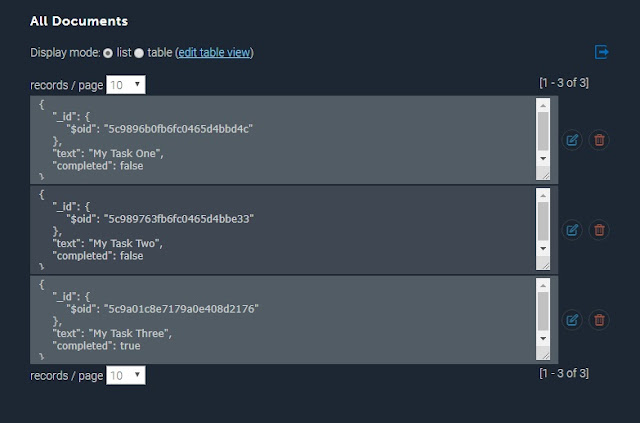Open the edit table view link
The width and height of the screenshot is (640, 423).
click(x=214, y=52)
